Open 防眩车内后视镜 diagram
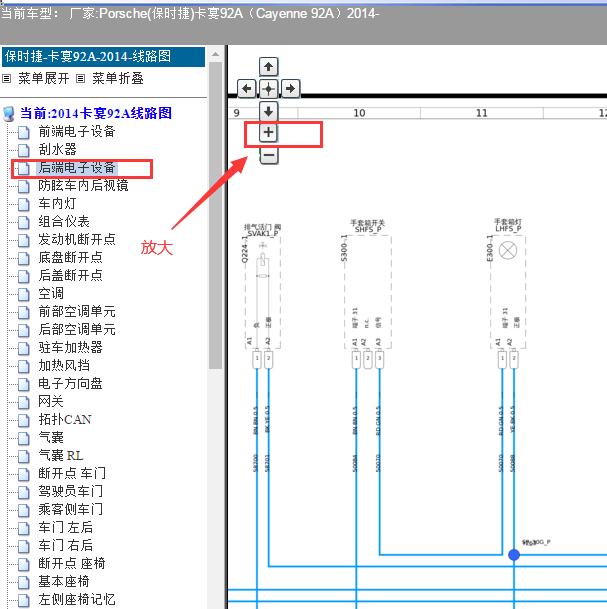Screen dimensions: 607x609 click(x=83, y=185)
